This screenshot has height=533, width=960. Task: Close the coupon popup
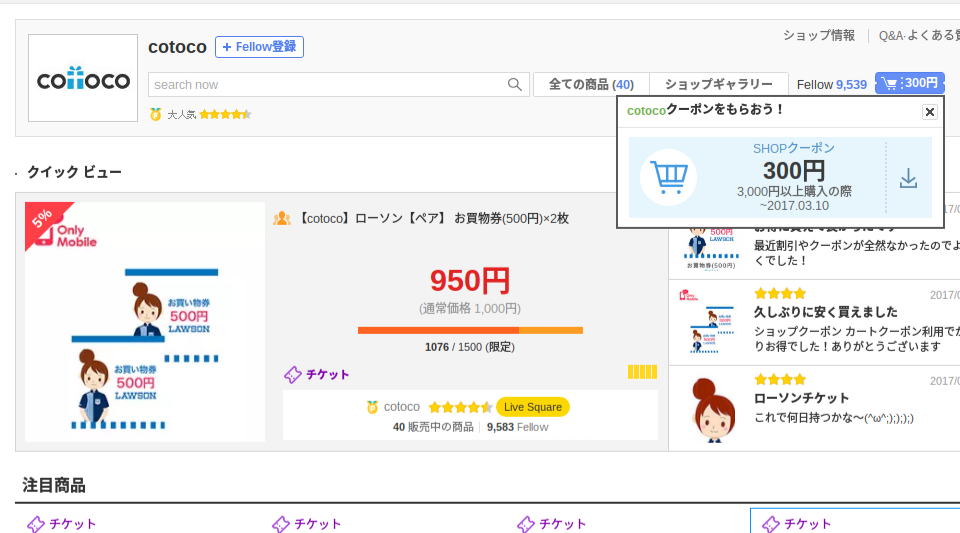pos(929,112)
